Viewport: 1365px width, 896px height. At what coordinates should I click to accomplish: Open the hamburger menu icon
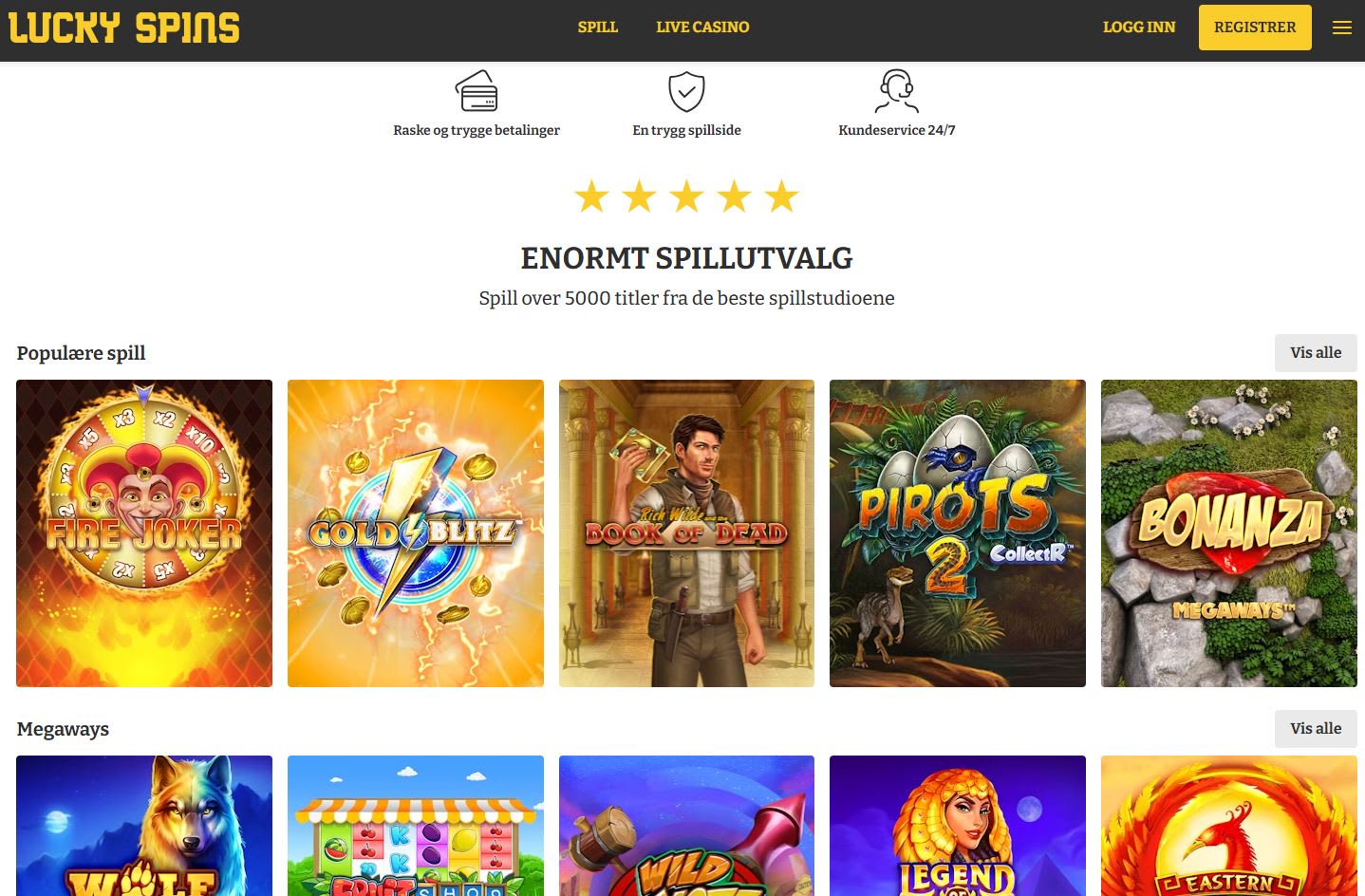click(x=1341, y=28)
